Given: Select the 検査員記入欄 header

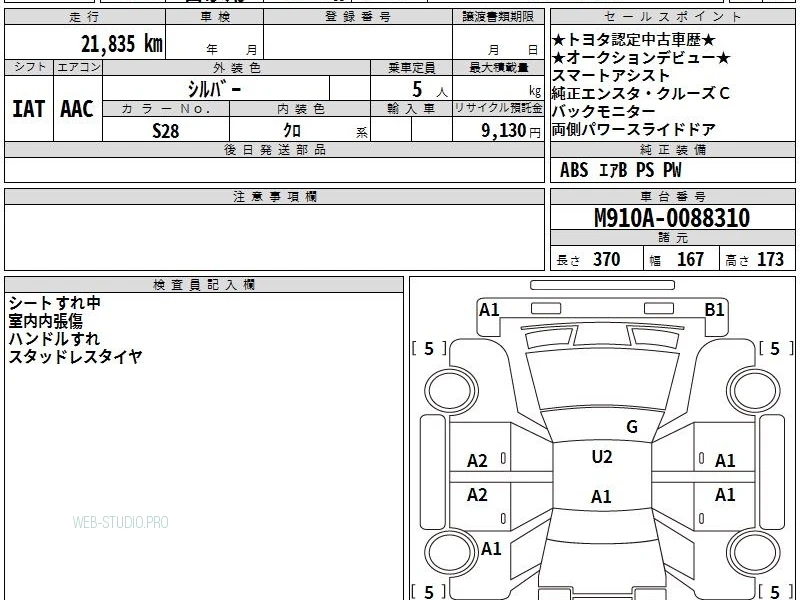Looking at the screenshot, I should click(x=204, y=285).
